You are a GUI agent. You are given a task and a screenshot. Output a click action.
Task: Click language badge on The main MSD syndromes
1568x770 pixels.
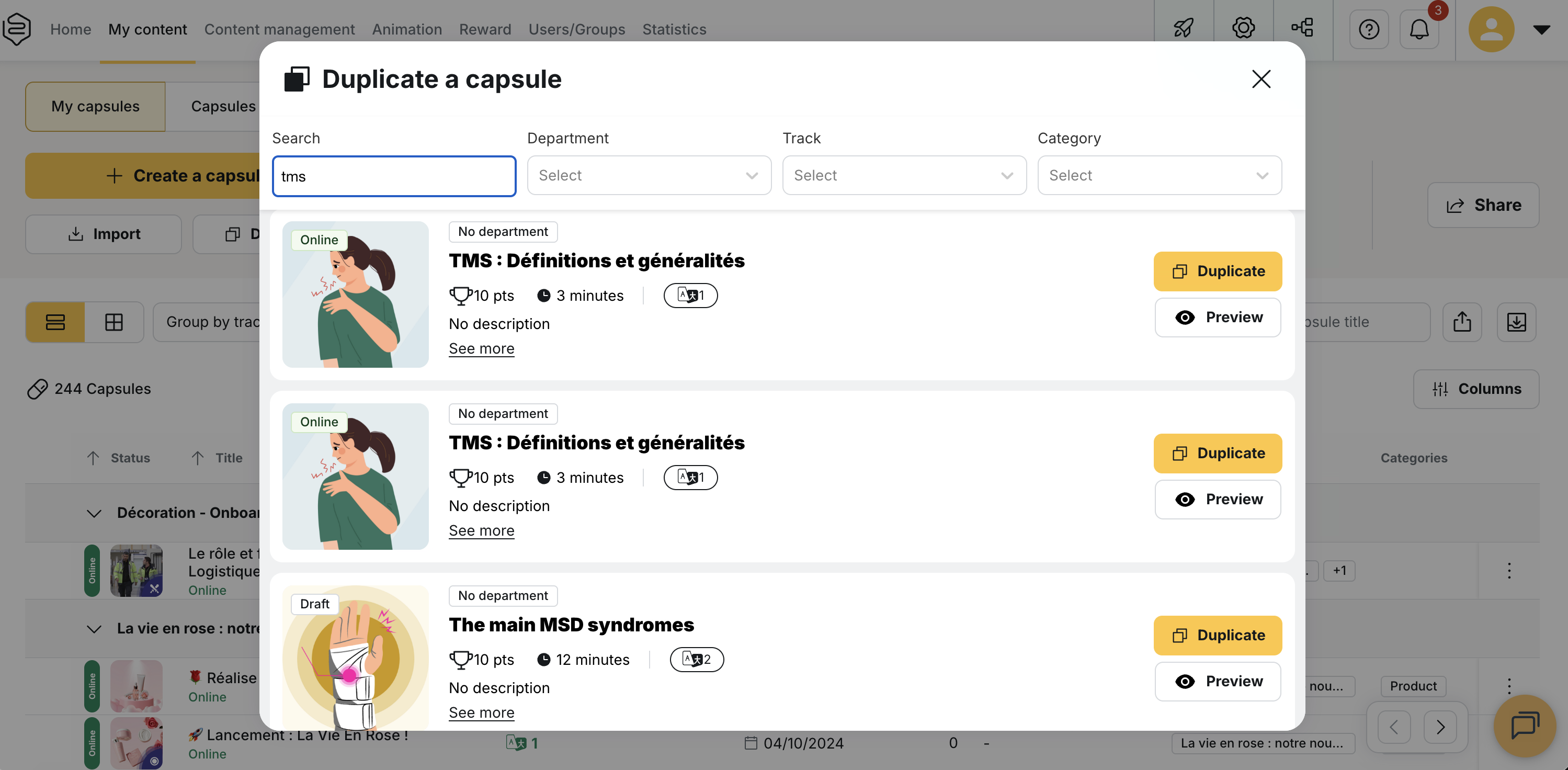tap(696, 659)
